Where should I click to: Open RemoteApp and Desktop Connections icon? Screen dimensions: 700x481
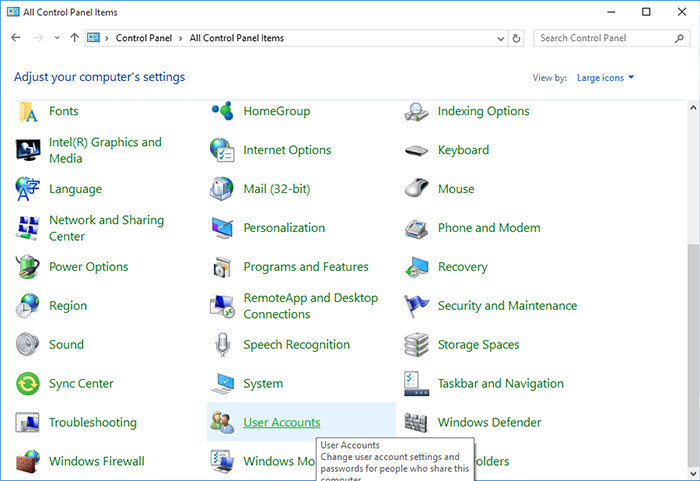[222, 306]
